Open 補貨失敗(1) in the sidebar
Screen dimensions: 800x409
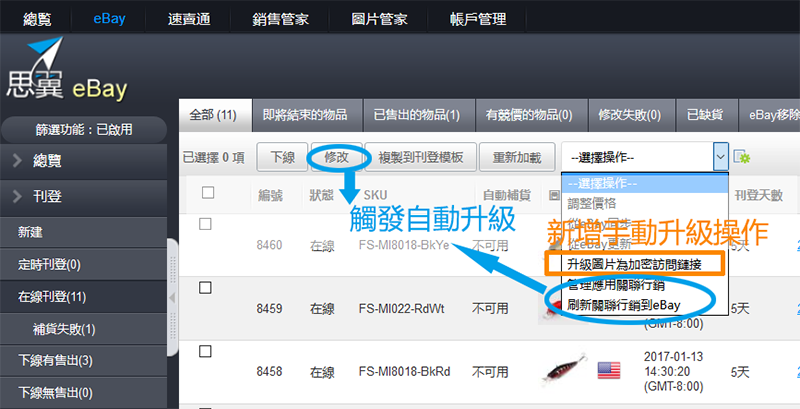tap(84, 329)
